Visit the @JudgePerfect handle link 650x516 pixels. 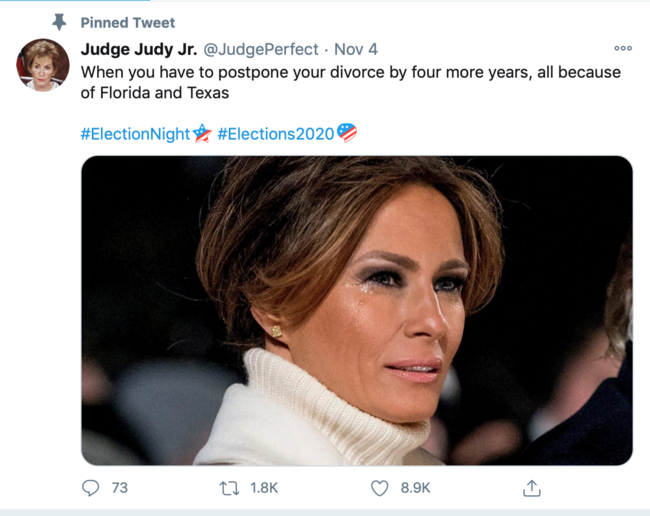(261, 49)
